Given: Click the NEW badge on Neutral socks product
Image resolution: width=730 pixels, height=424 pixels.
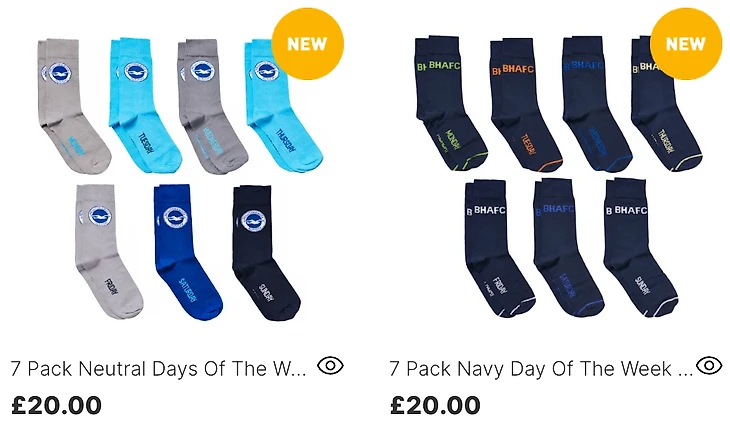Looking at the screenshot, I should pos(307,44).
